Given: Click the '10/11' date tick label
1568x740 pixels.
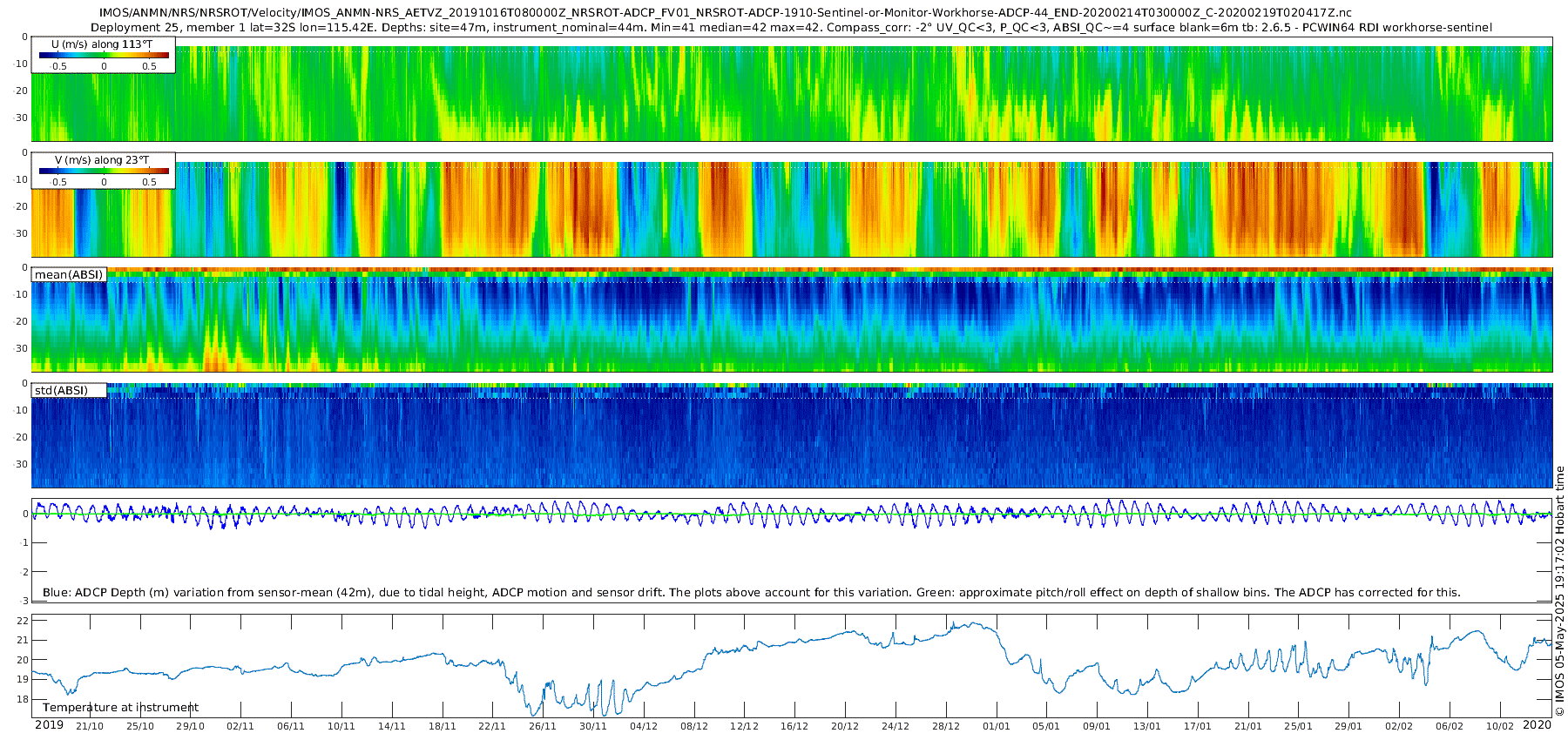Looking at the screenshot, I should pos(341,727).
